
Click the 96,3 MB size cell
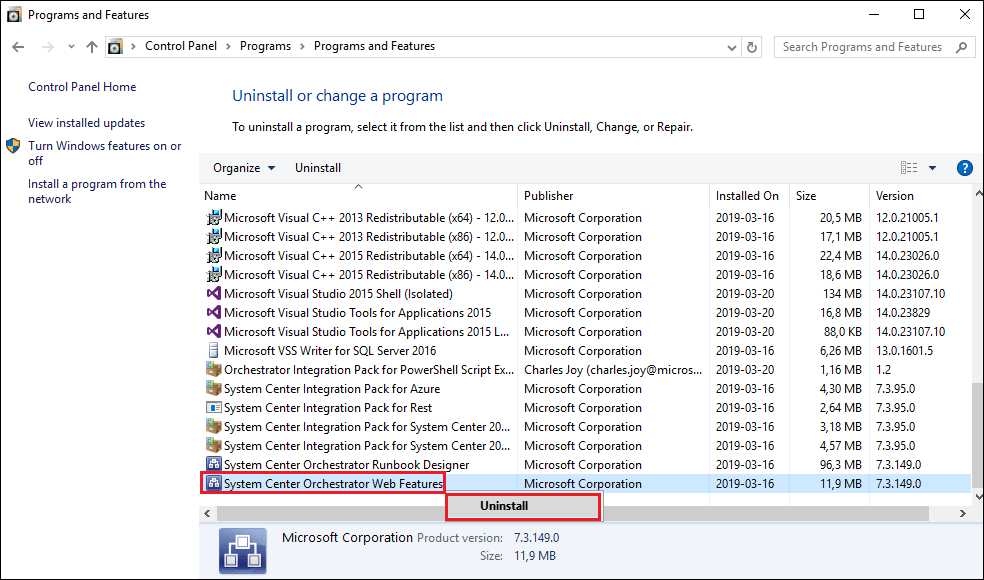[840, 465]
